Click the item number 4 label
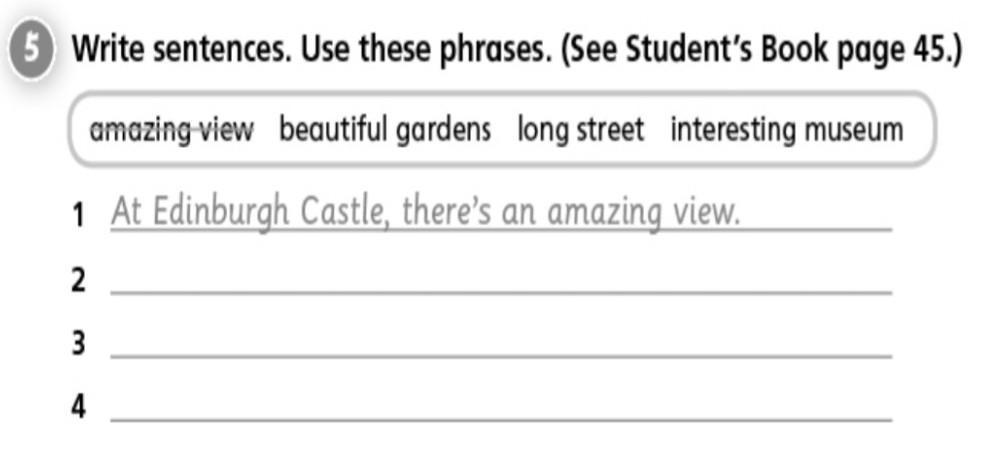 point(78,407)
